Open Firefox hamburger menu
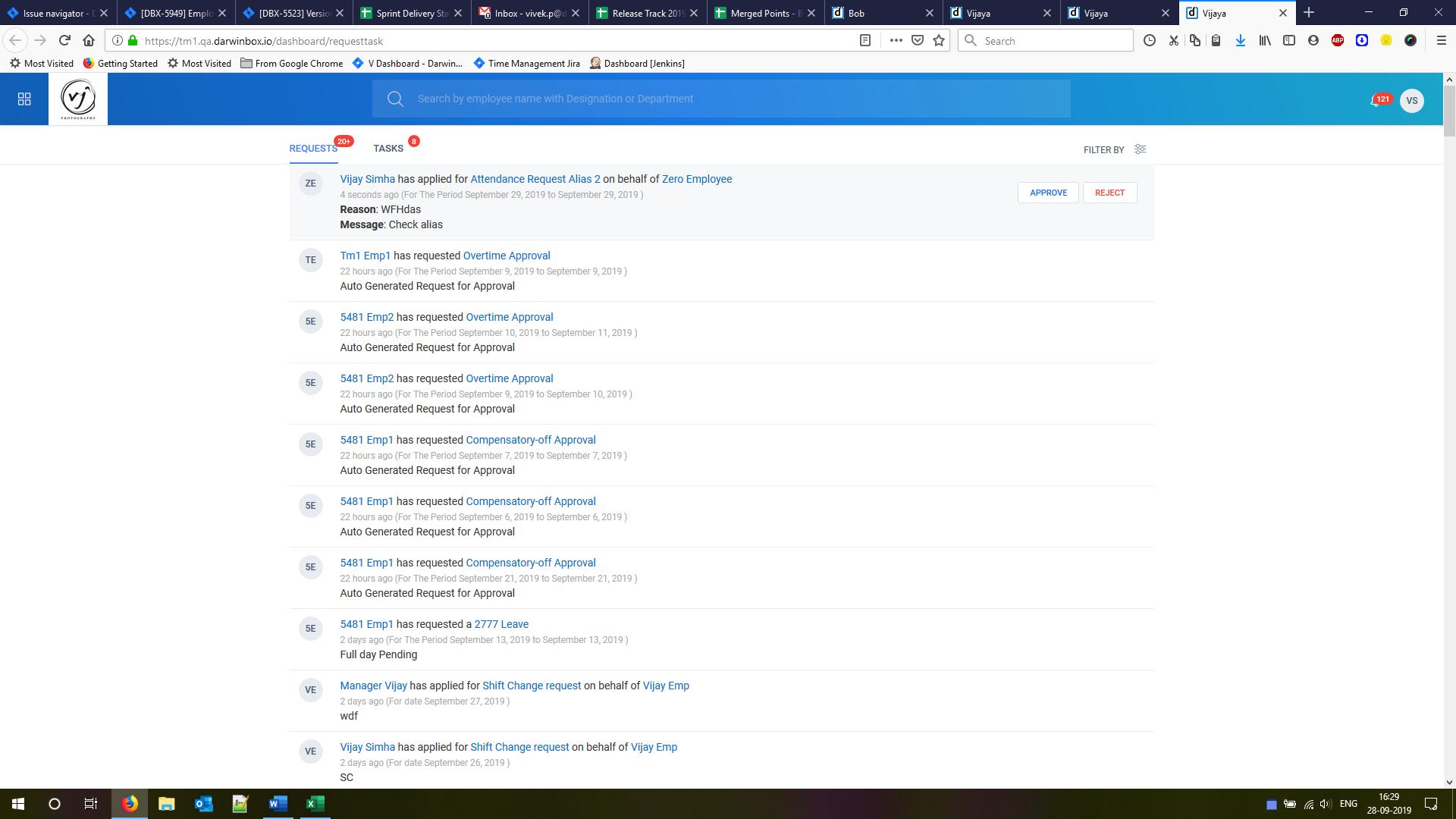The width and height of the screenshot is (1456, 819). pyautogui.click(x=1441, y=41)
